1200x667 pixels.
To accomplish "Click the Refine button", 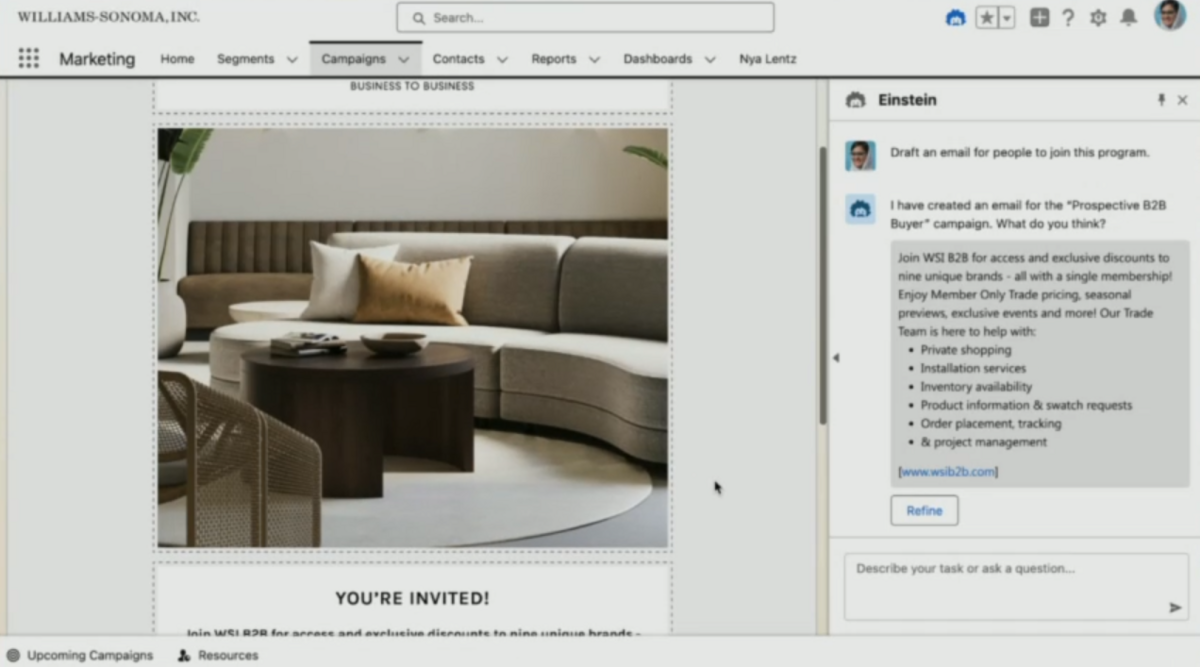I will (924, 510).
